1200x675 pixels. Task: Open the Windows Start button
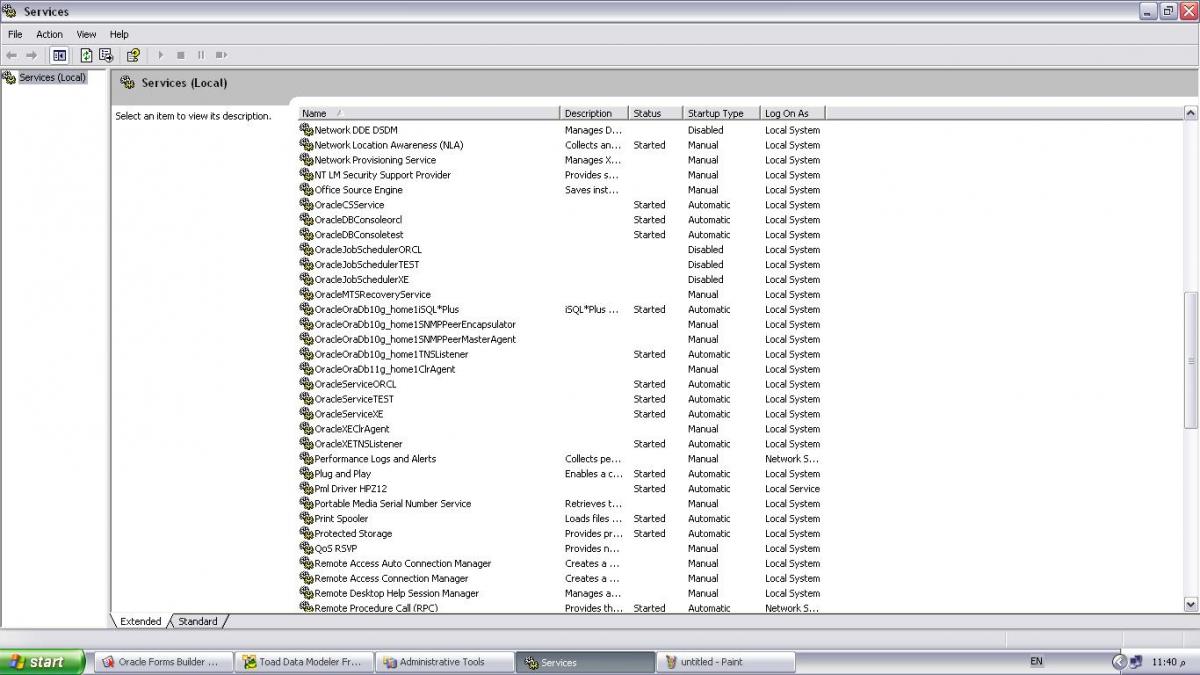point(41,662)
